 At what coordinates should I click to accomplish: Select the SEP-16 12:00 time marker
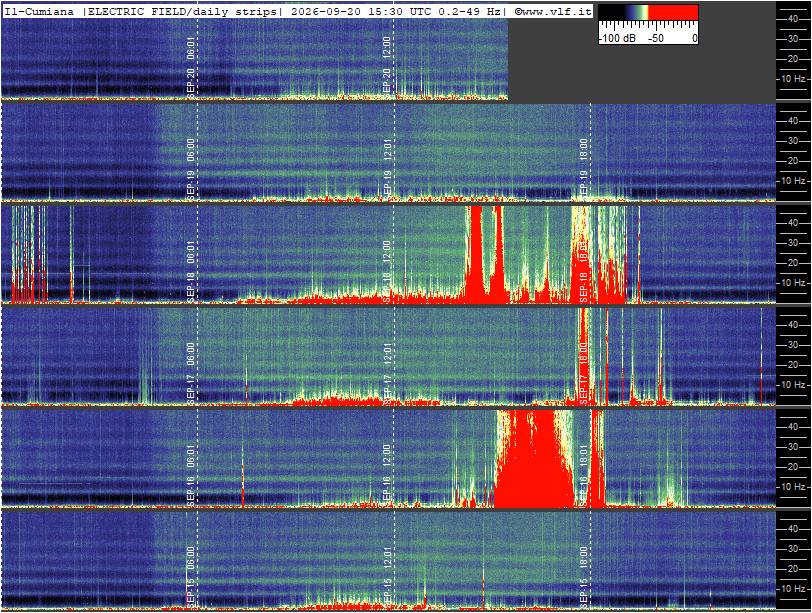pyautogui.click(x=387, y=474)
